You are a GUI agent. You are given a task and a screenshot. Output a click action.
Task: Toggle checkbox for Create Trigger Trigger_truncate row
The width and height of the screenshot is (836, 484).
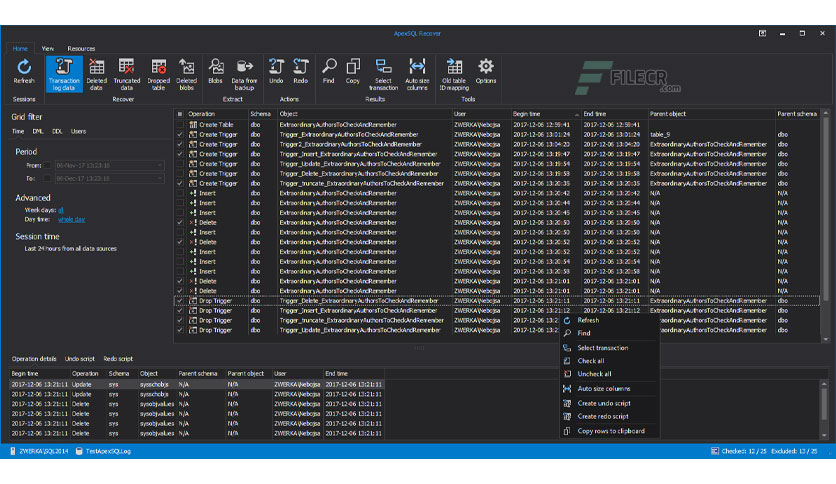[180, 183]
